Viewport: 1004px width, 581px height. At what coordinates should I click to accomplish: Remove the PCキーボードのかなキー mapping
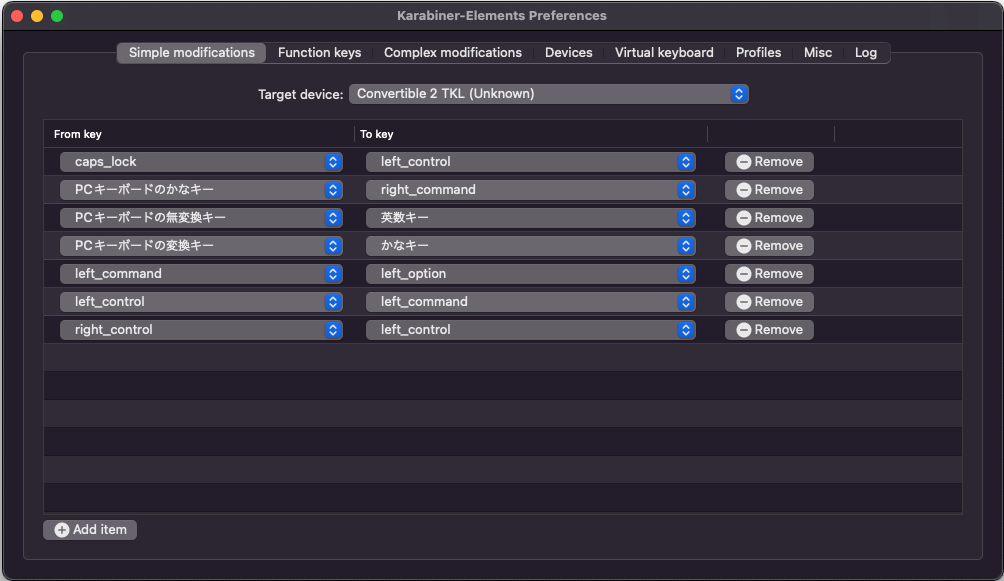coord(769,190)
